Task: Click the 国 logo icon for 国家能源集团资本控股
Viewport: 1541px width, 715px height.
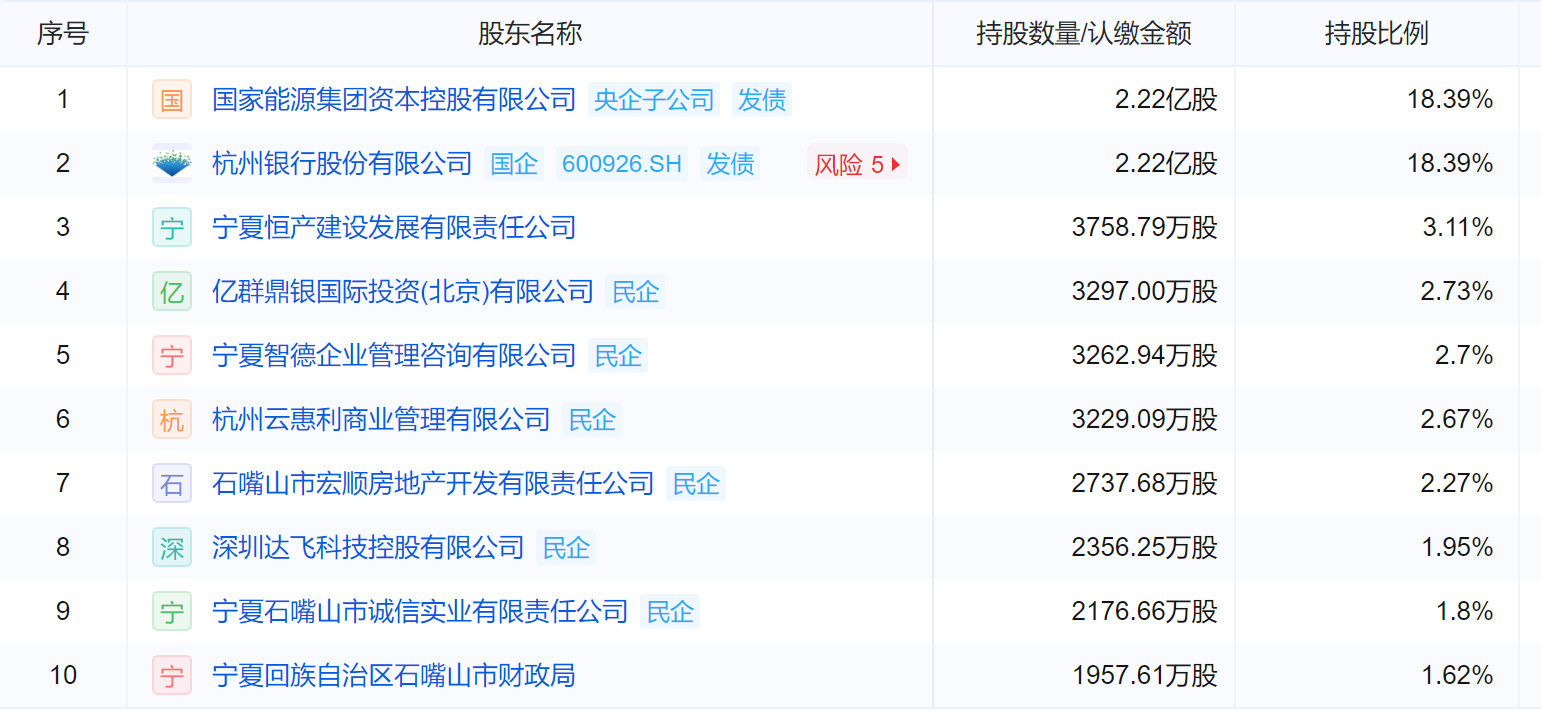Action: (x=172, y=99)
